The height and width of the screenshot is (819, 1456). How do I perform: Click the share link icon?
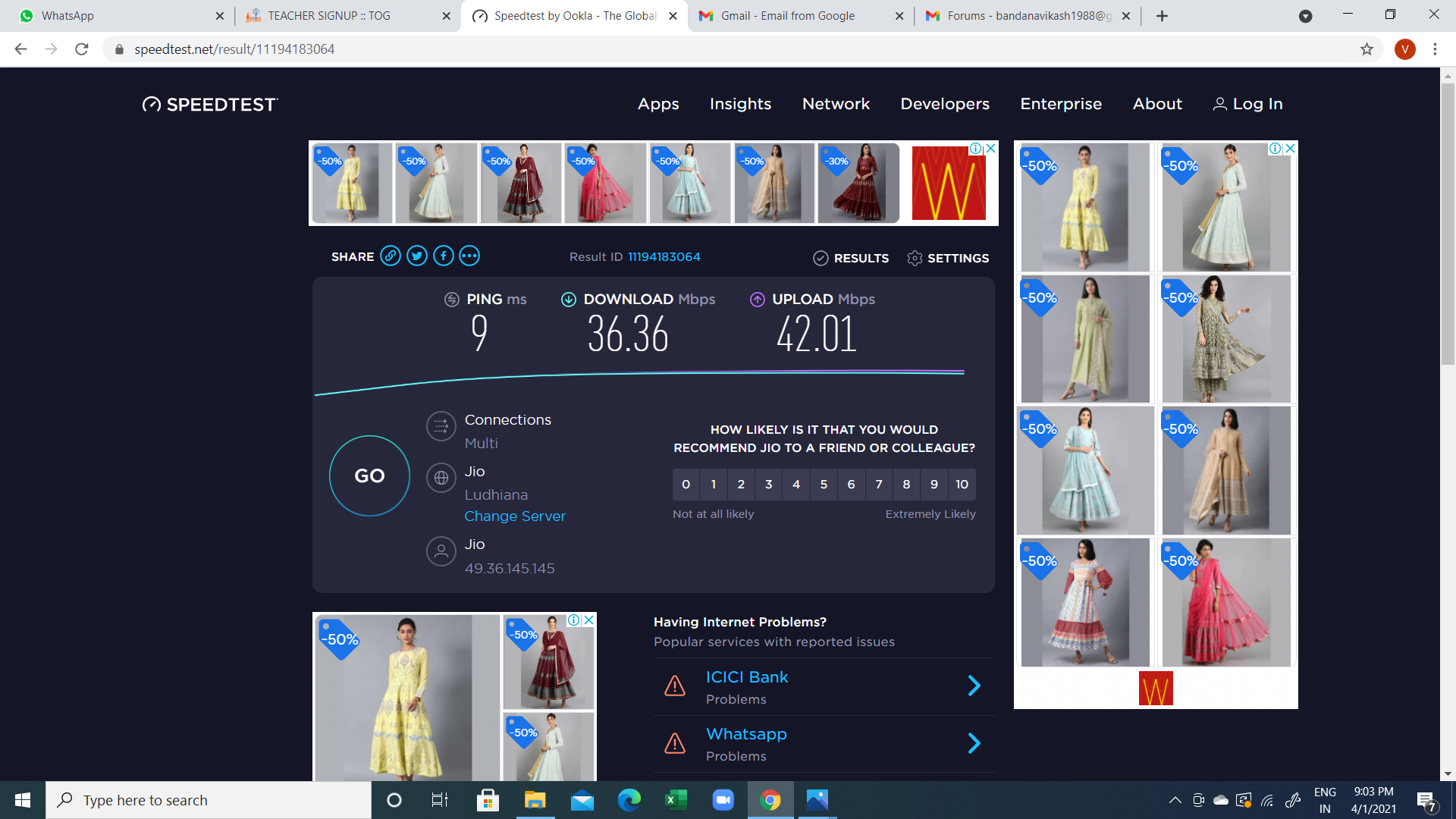tap(391, 256)
